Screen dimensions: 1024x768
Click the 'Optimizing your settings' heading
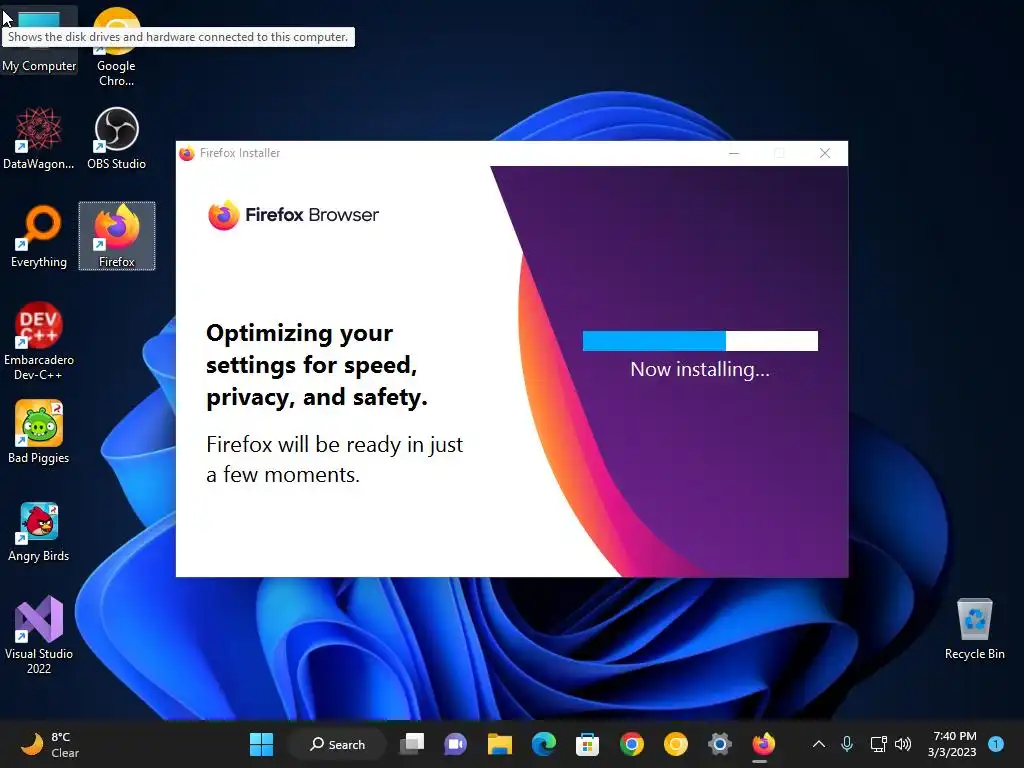tap(317, 365)
